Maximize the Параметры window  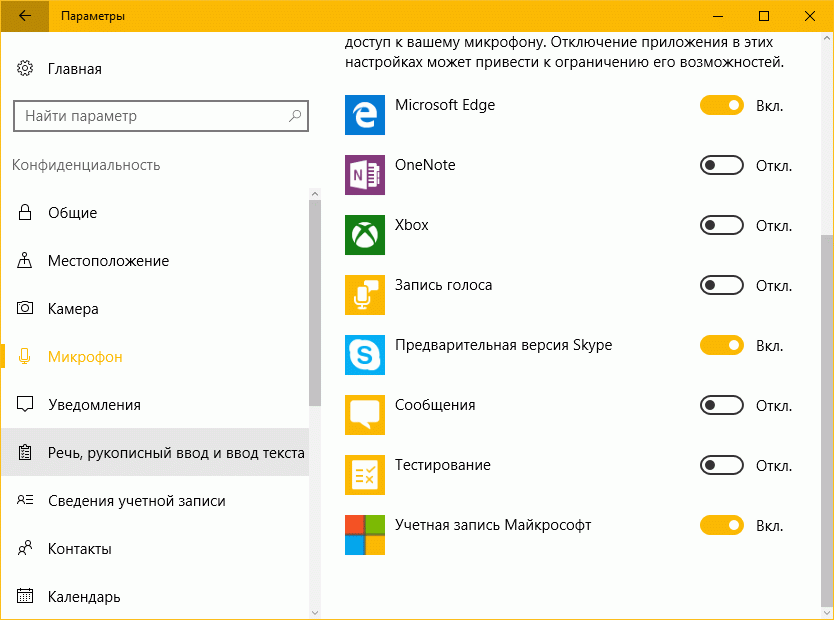pyautogui.click(x=764, y=16)
